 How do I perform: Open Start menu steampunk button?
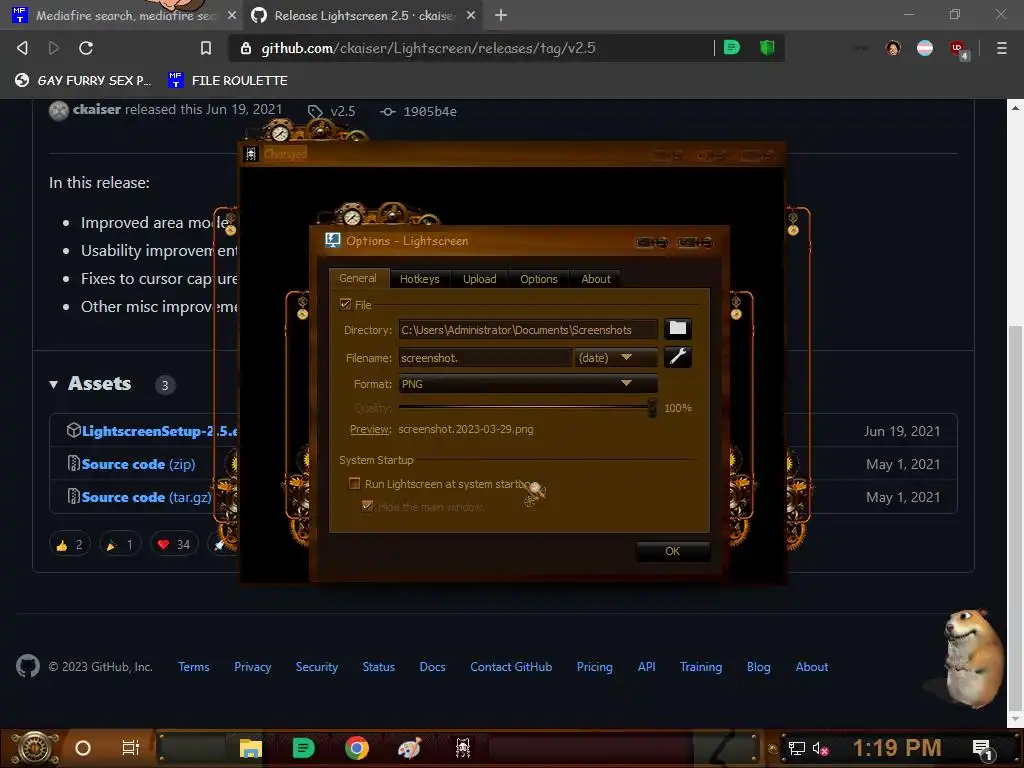pos(35,748)
